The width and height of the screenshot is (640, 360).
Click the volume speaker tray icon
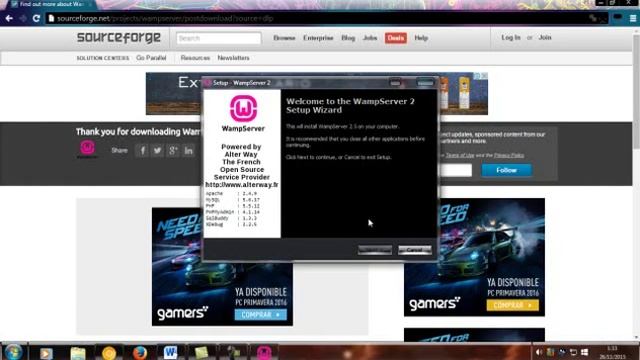pos(539,352)
